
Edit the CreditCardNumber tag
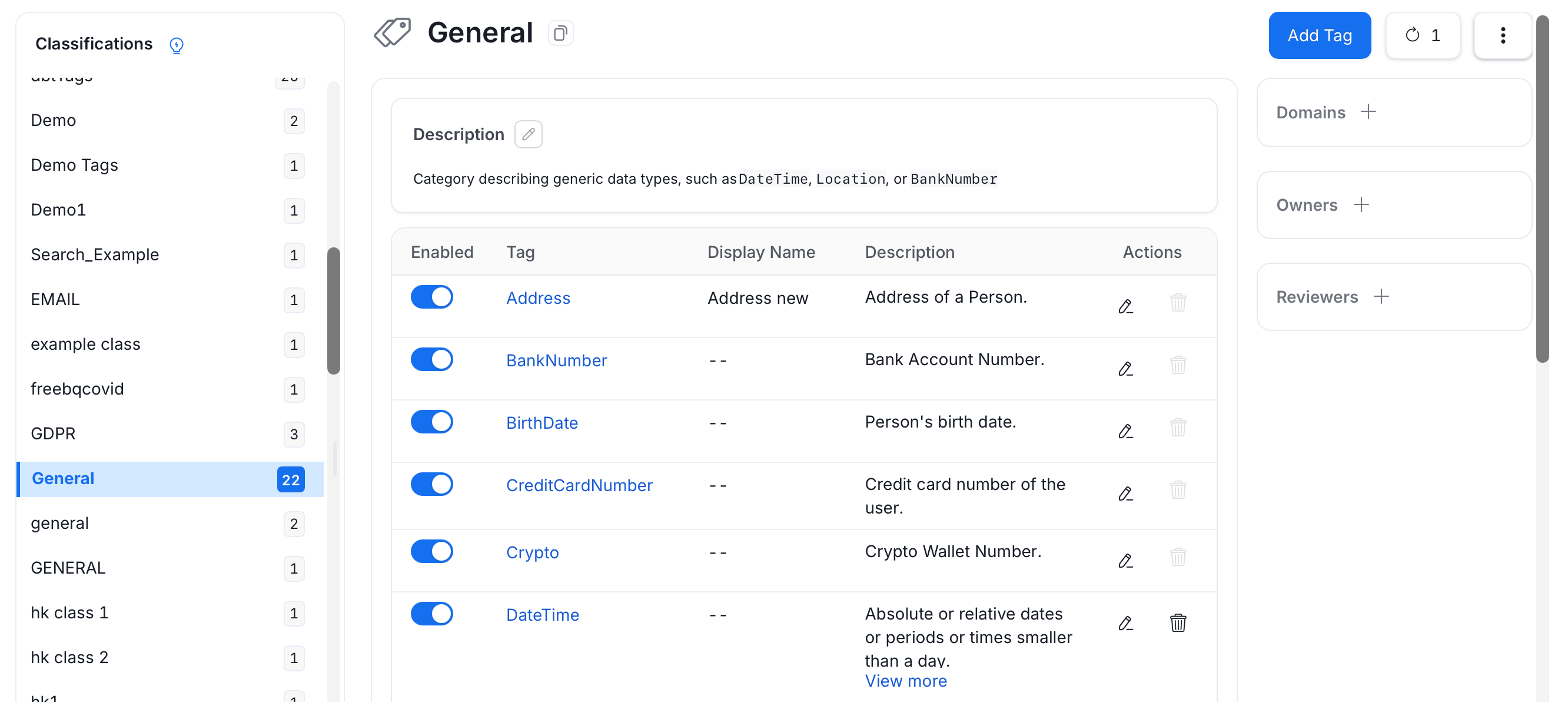pyautogui.click(x=1125, y=493)
